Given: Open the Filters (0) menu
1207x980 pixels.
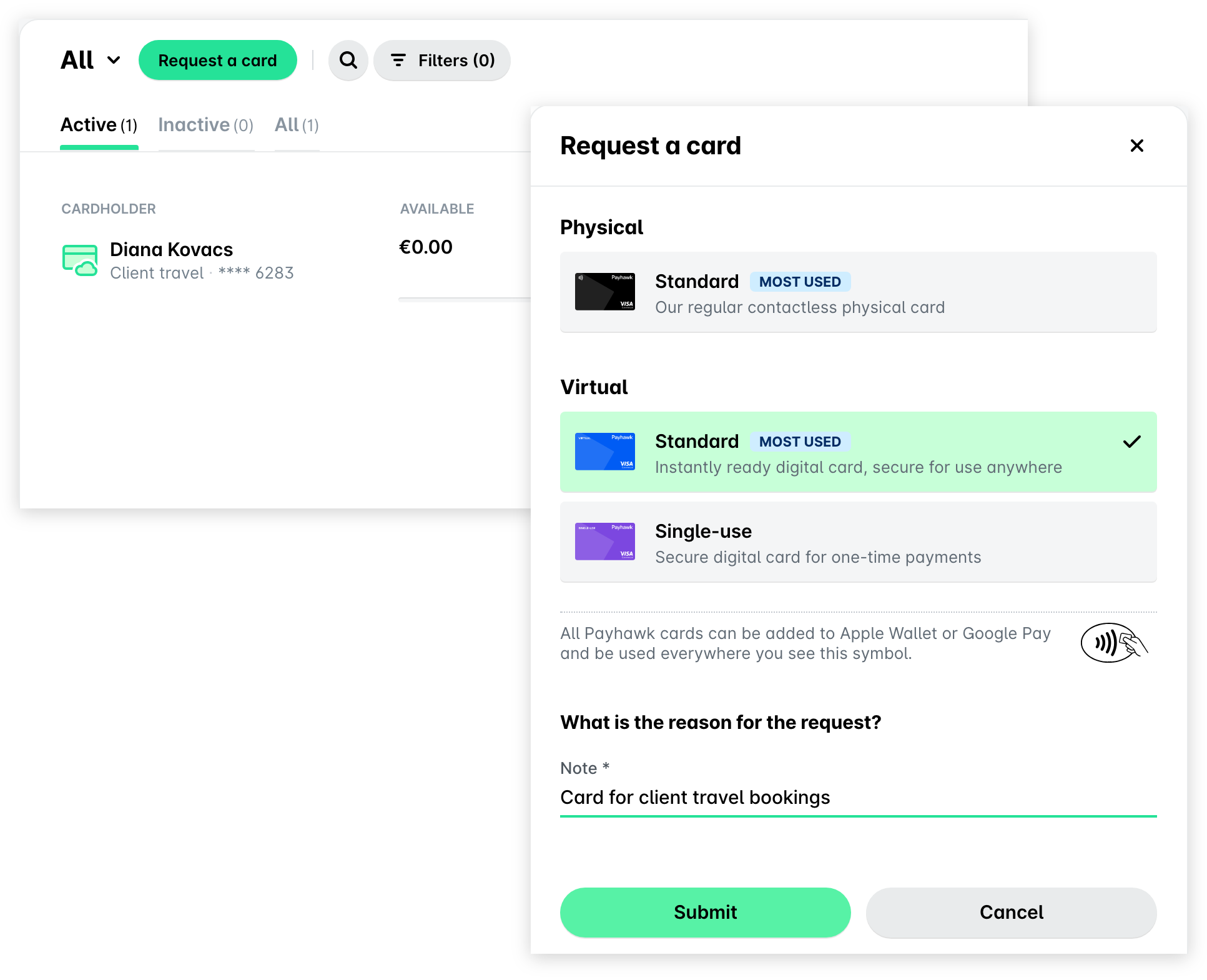Looking at the screenshot, I should [x=442, y=60].
